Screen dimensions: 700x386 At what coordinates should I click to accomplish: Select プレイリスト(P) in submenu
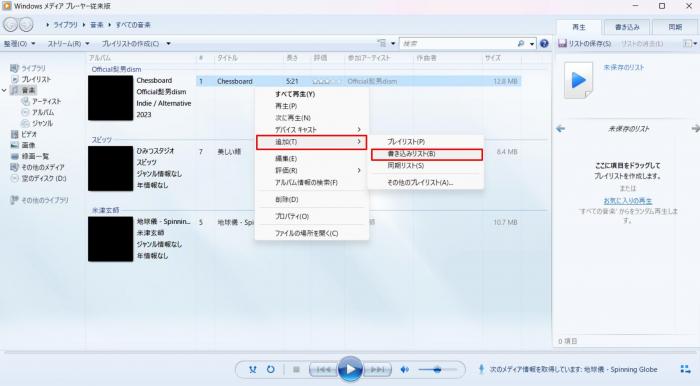[x=426, y=141]
